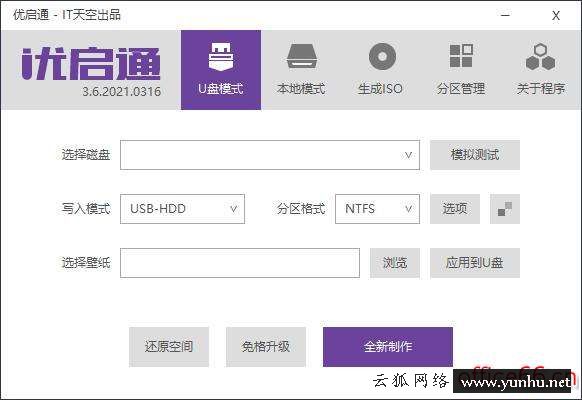Go to the 分区管理 tab
This screenshot has height=400, width=582.
coord(461,70)
